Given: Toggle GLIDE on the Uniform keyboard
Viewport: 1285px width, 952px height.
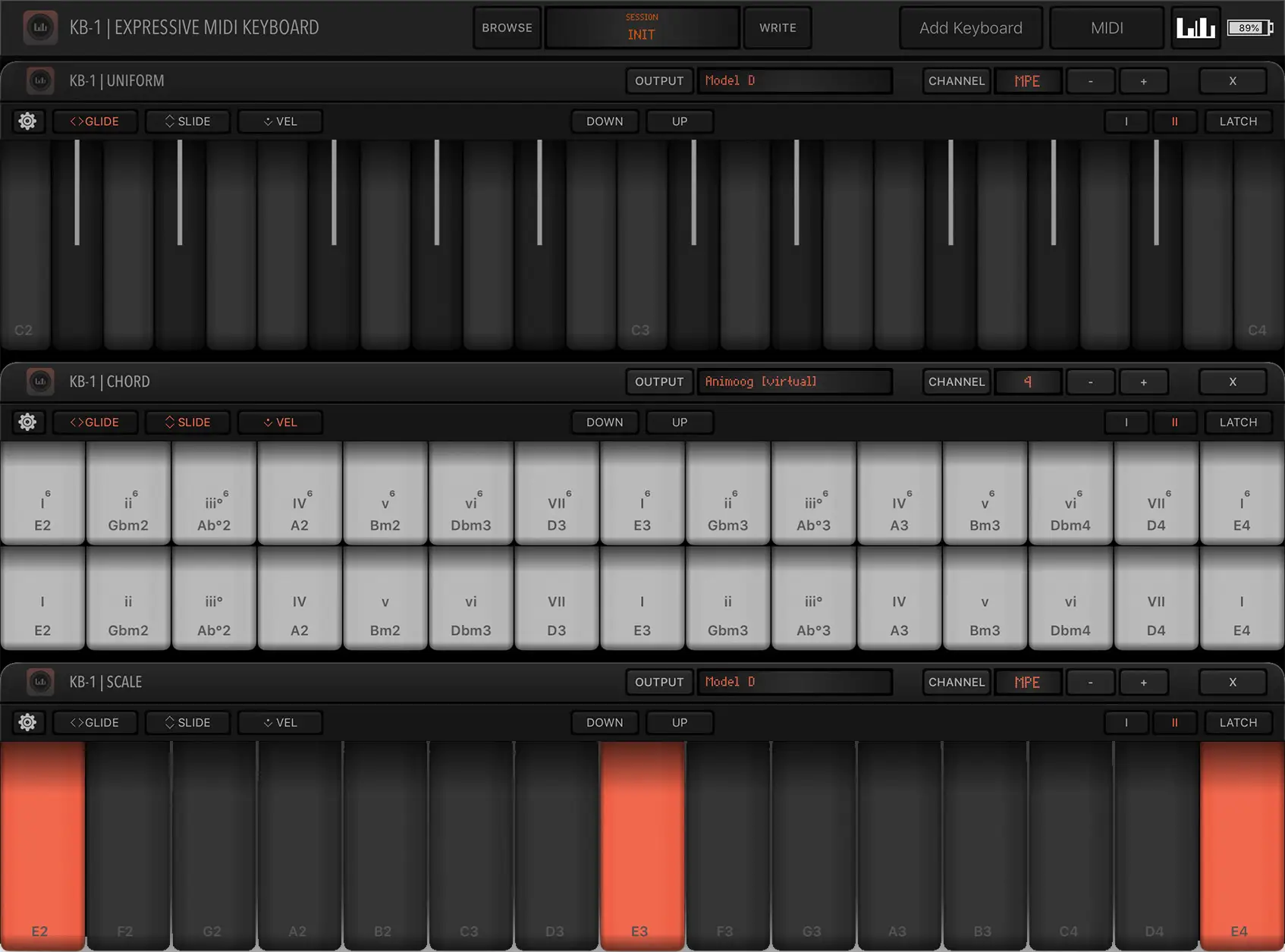Looking at the screenshot, I should 95,121.
